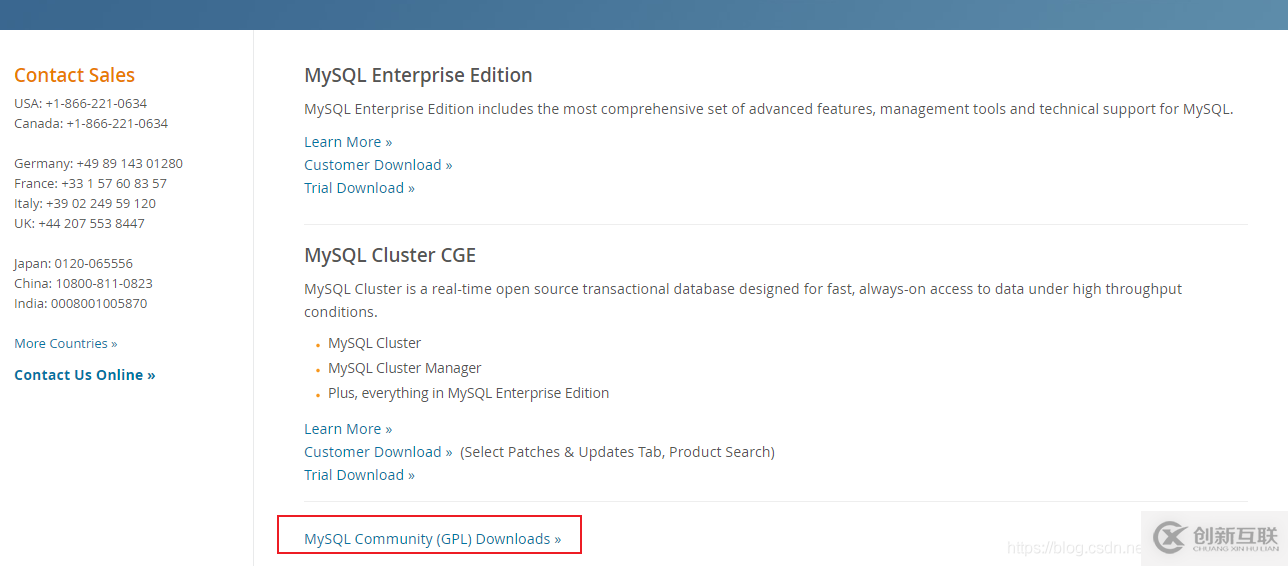Screen dimensions: 1288x566
Task: Click the MySQL Enterprise Edition heading
Action: pos(418,76)
